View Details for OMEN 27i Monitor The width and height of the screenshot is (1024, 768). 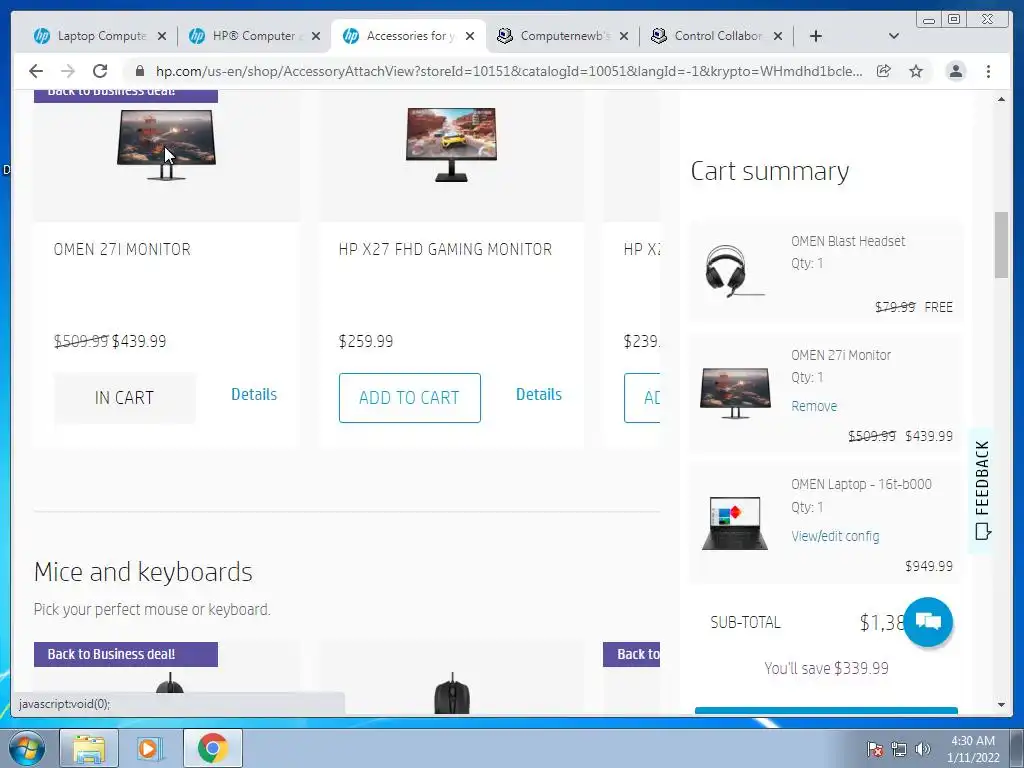tap(254, 394)
